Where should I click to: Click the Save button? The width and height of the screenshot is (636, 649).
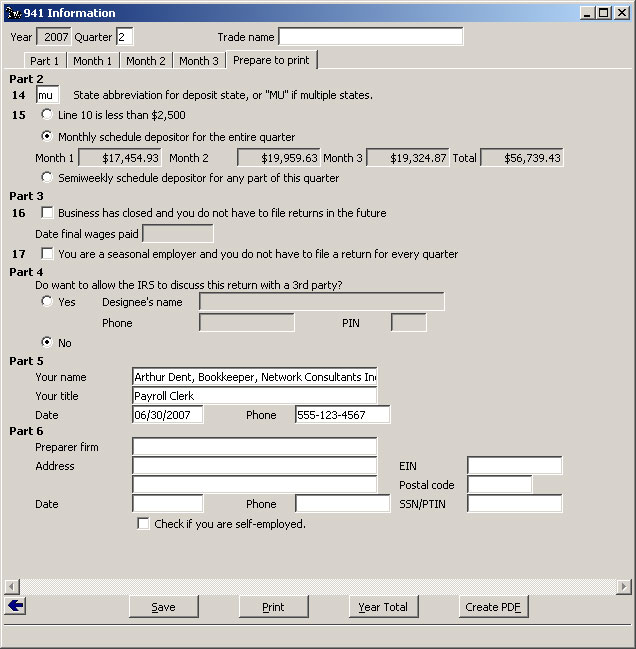click(x=163, y=607)
